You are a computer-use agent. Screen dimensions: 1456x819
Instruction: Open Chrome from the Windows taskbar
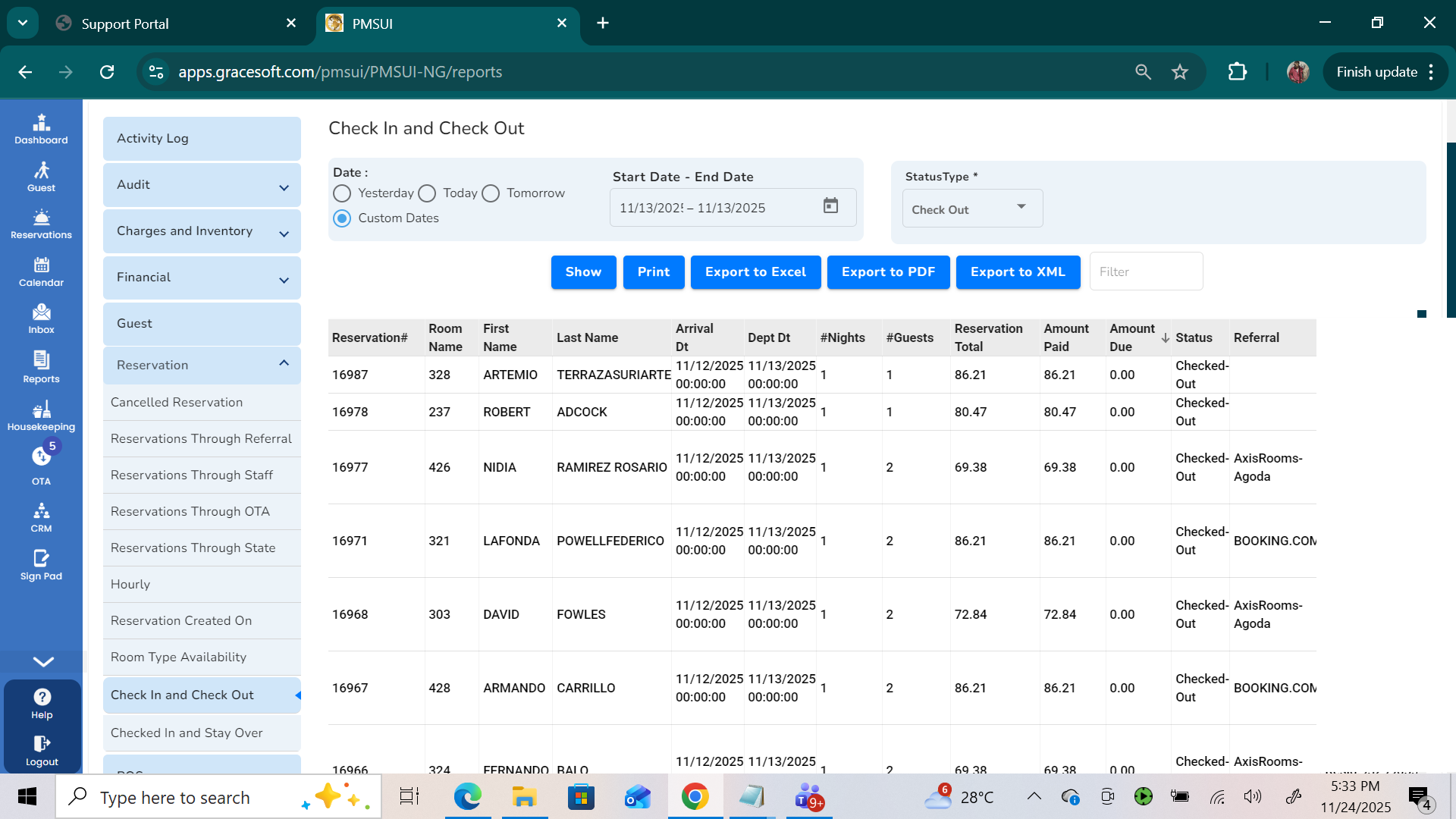click(695, 796)
